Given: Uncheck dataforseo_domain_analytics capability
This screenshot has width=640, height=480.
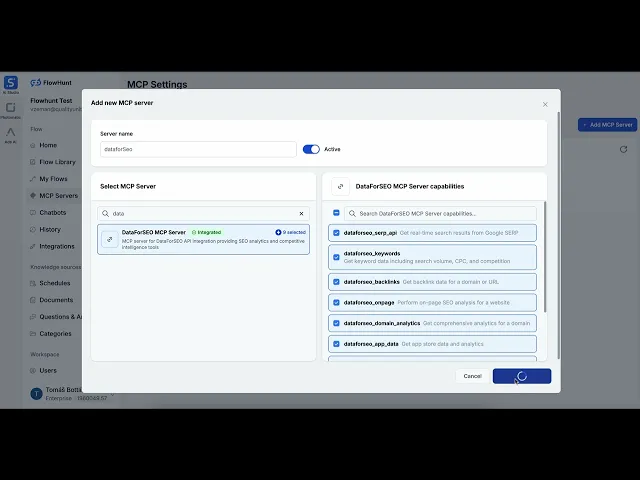Looking at the screenshot, I should tap(336, 323).
